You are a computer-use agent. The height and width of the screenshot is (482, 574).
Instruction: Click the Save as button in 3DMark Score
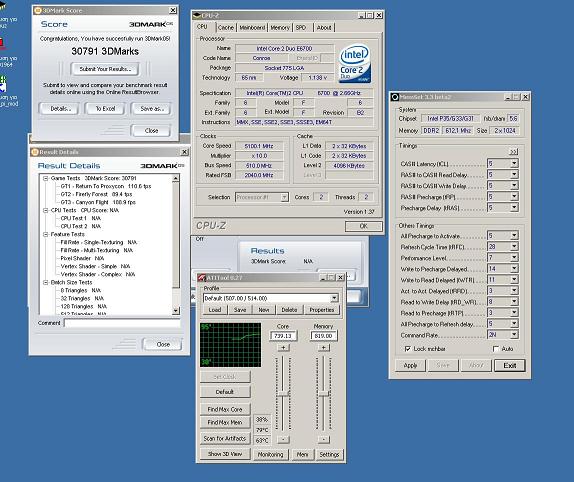[x=151, y=109]
